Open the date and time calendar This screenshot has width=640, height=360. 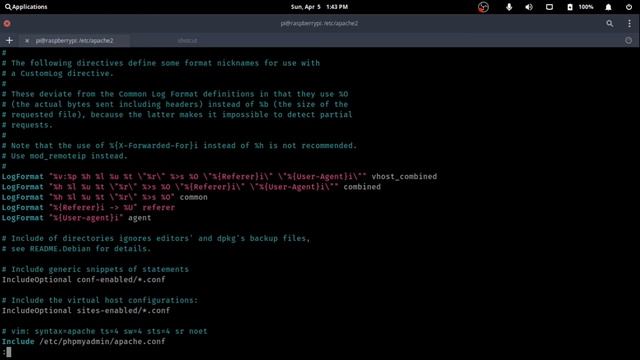(x=319, y=7)
